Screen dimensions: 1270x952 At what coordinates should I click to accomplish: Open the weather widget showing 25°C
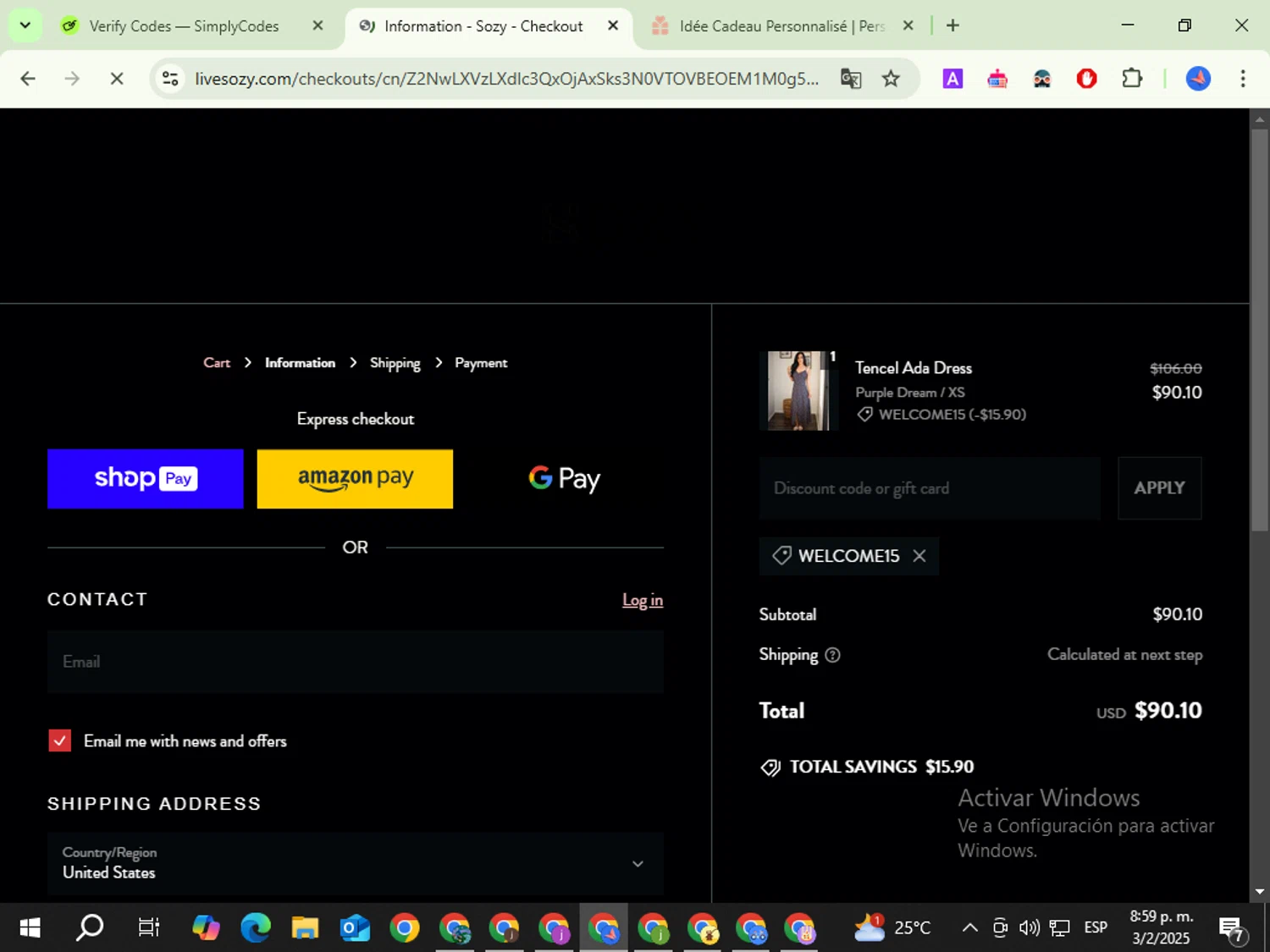[x=893, y=928]
